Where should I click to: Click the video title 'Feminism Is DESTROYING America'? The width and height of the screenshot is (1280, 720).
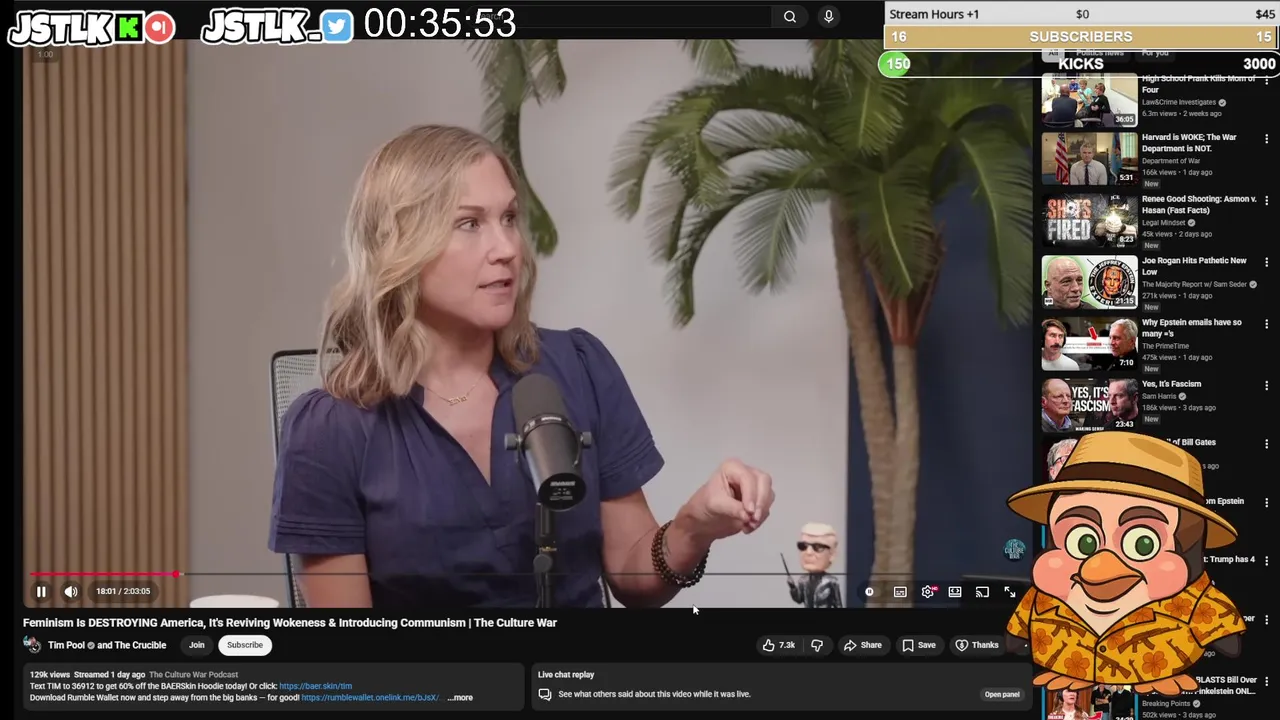click(x=290, y=622)
